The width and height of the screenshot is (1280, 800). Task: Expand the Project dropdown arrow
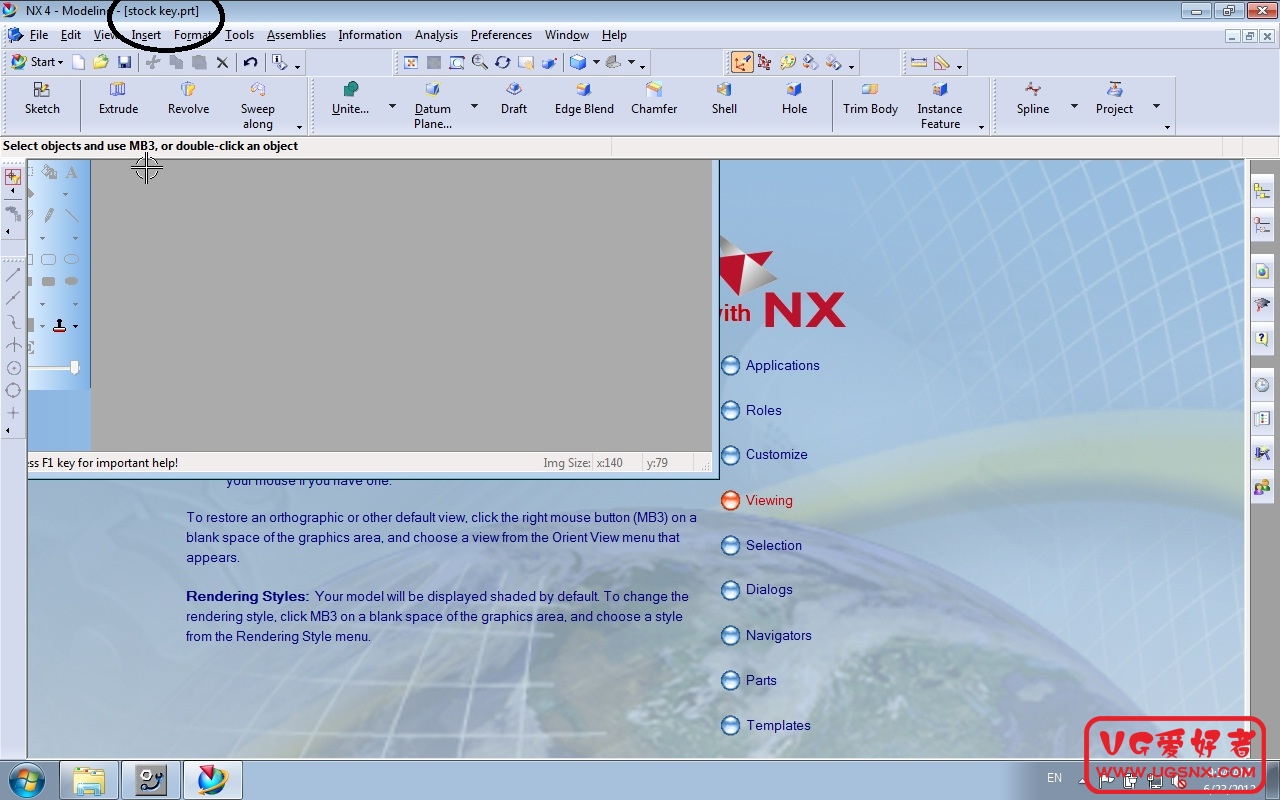click(1156, 106)
